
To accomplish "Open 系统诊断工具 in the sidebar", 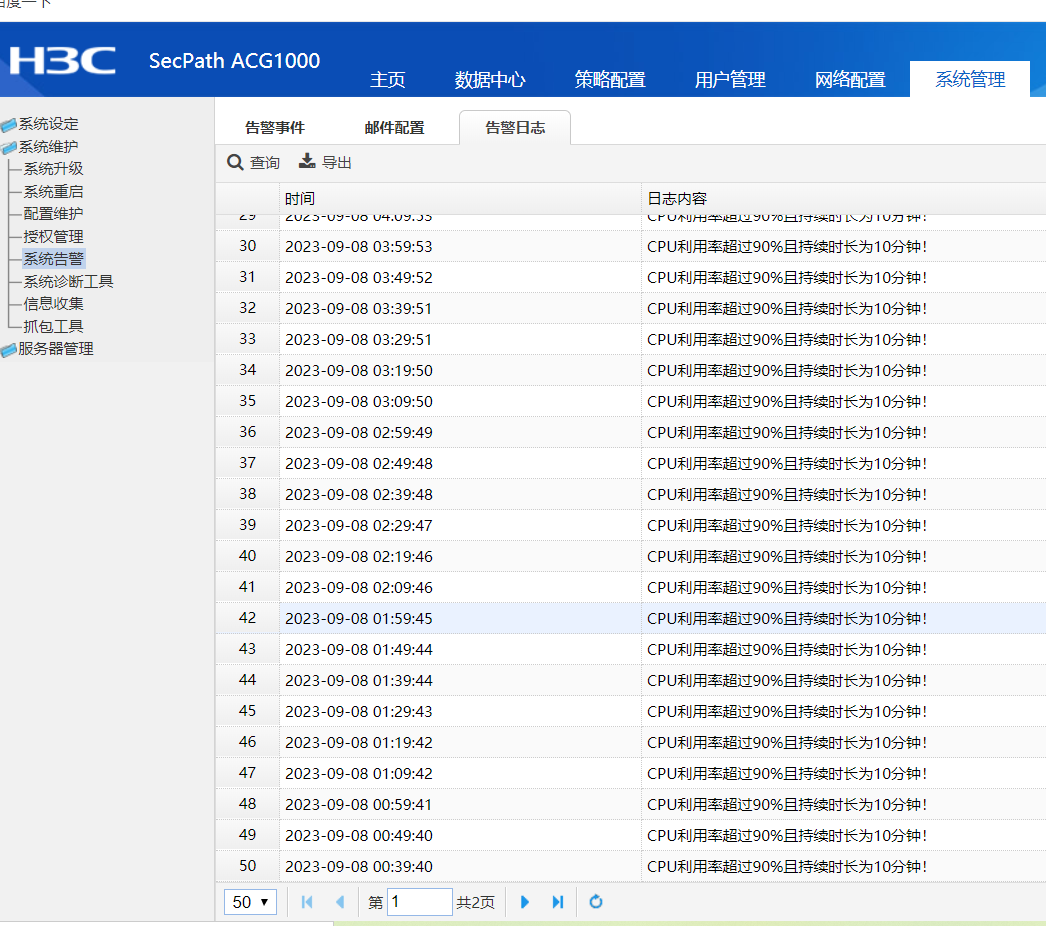I will click(68, 282).
